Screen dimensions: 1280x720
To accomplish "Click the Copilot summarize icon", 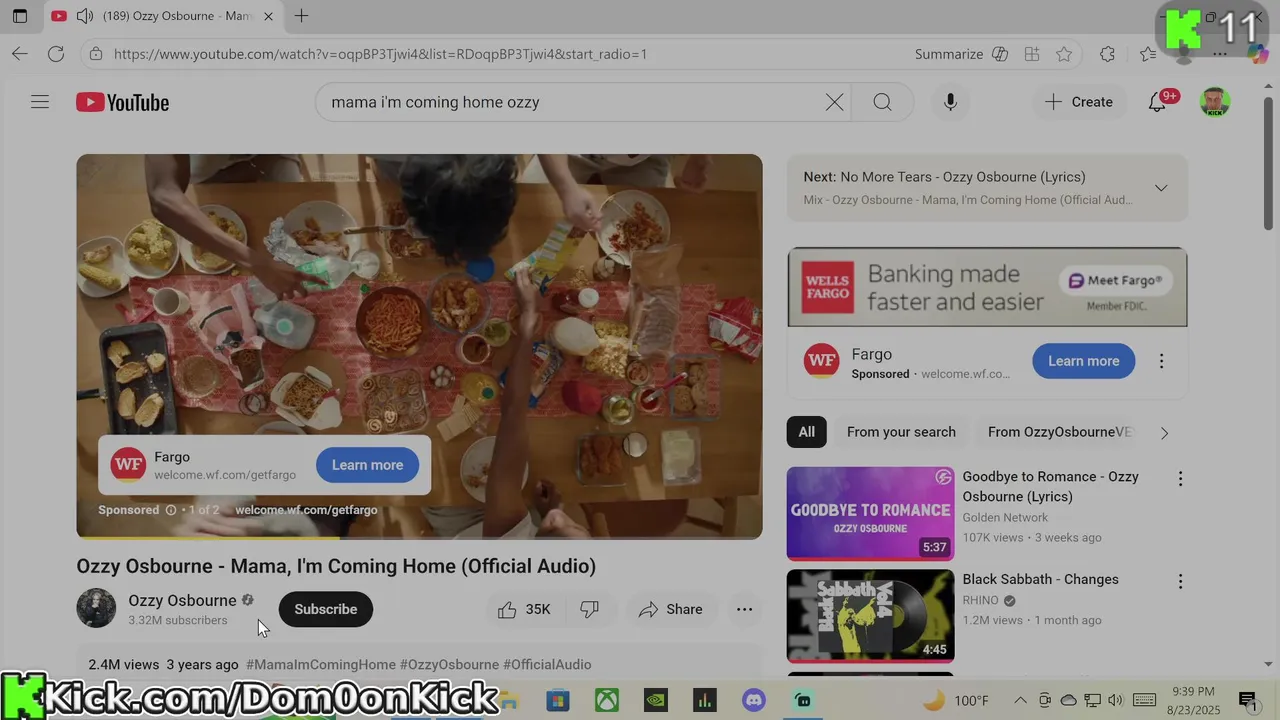I will coord(1000,54).
